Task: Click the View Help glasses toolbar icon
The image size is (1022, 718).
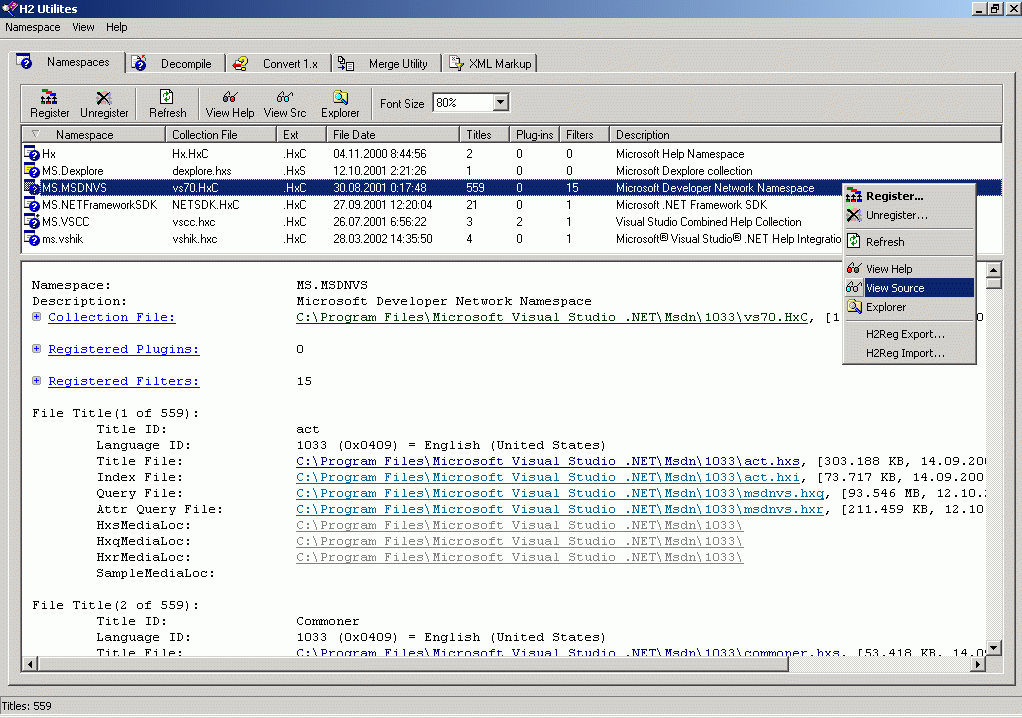Action: point(229,97)
